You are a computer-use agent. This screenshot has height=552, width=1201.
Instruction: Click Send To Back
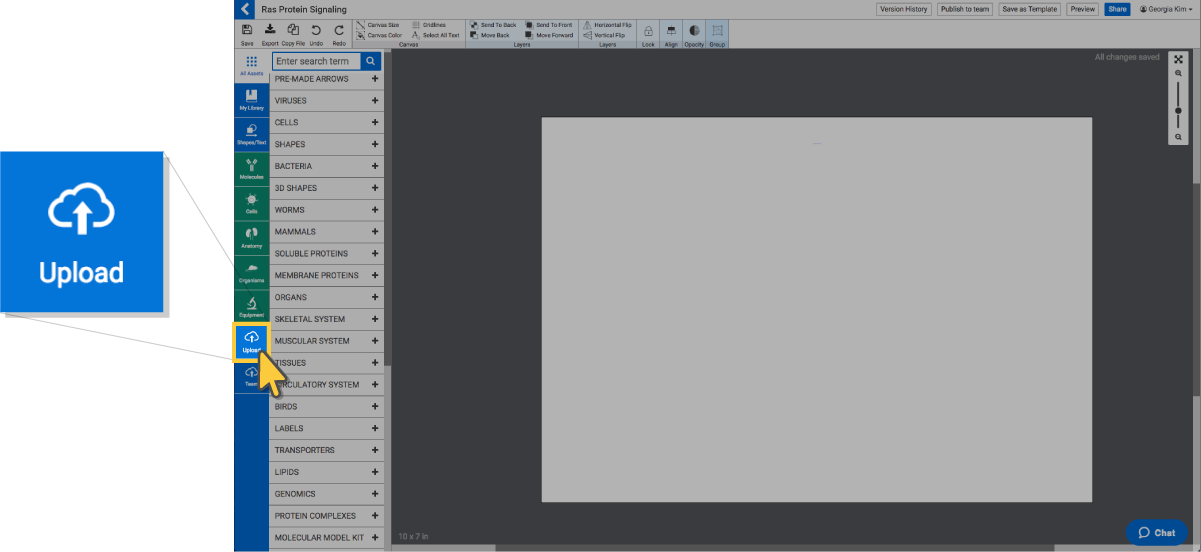coord(493,24)
